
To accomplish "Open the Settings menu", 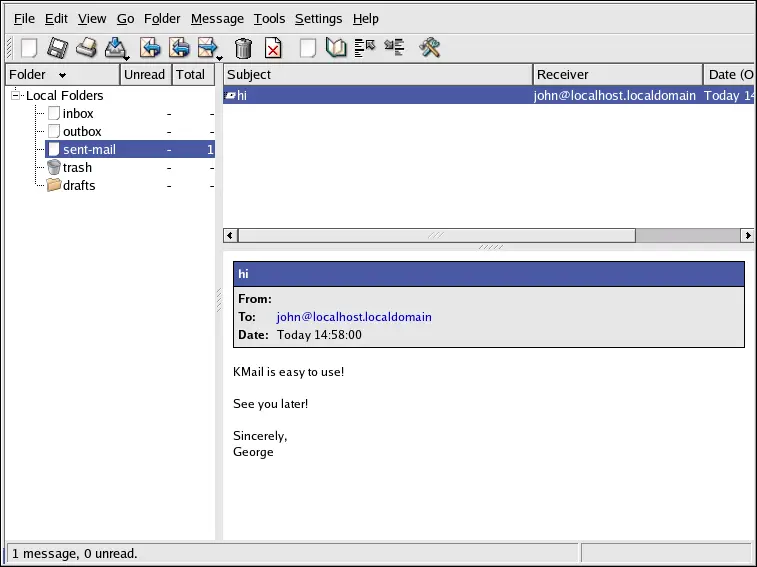I will click(318, 19).
